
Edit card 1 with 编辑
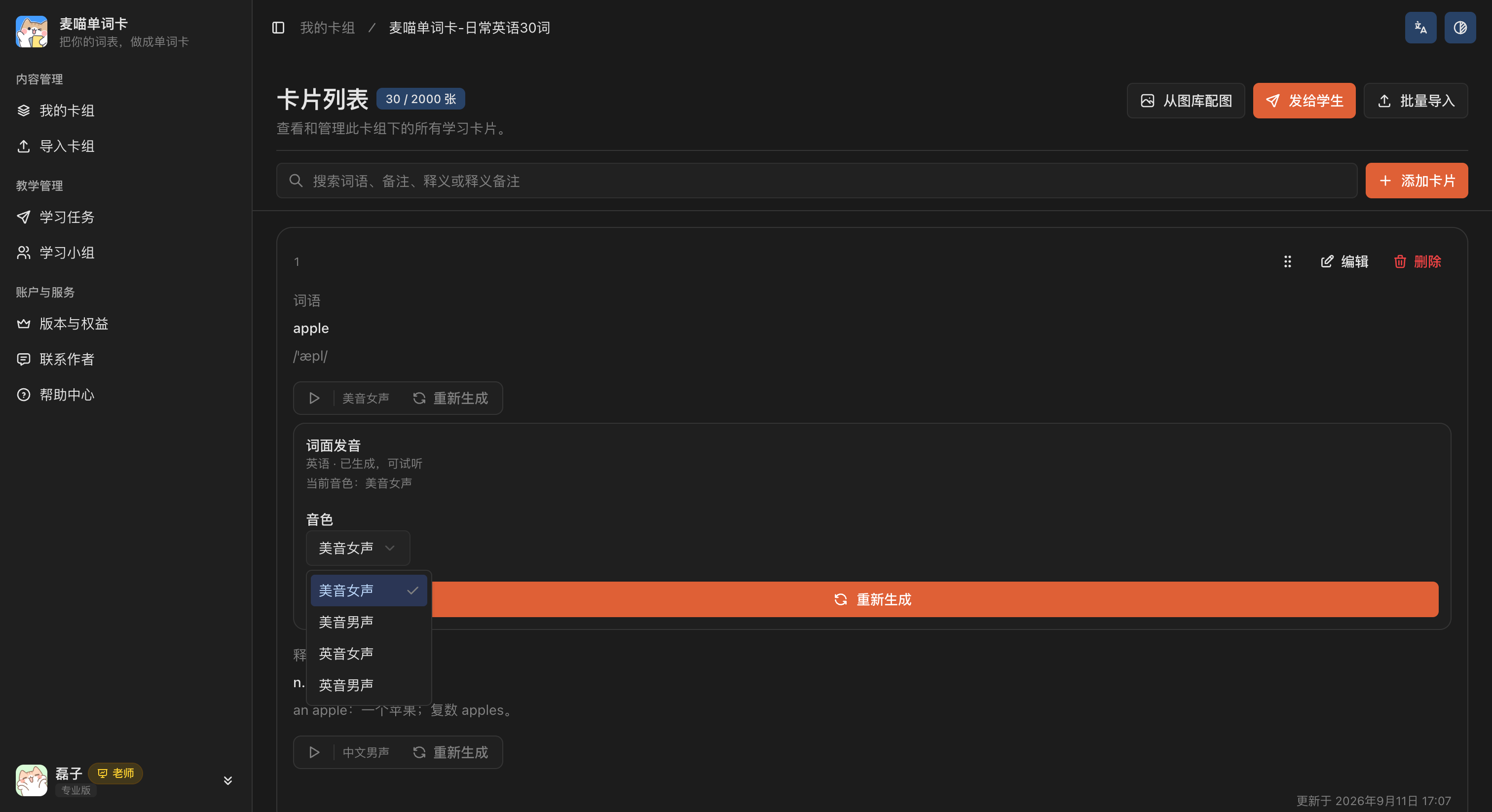[x=1344, y=262]
